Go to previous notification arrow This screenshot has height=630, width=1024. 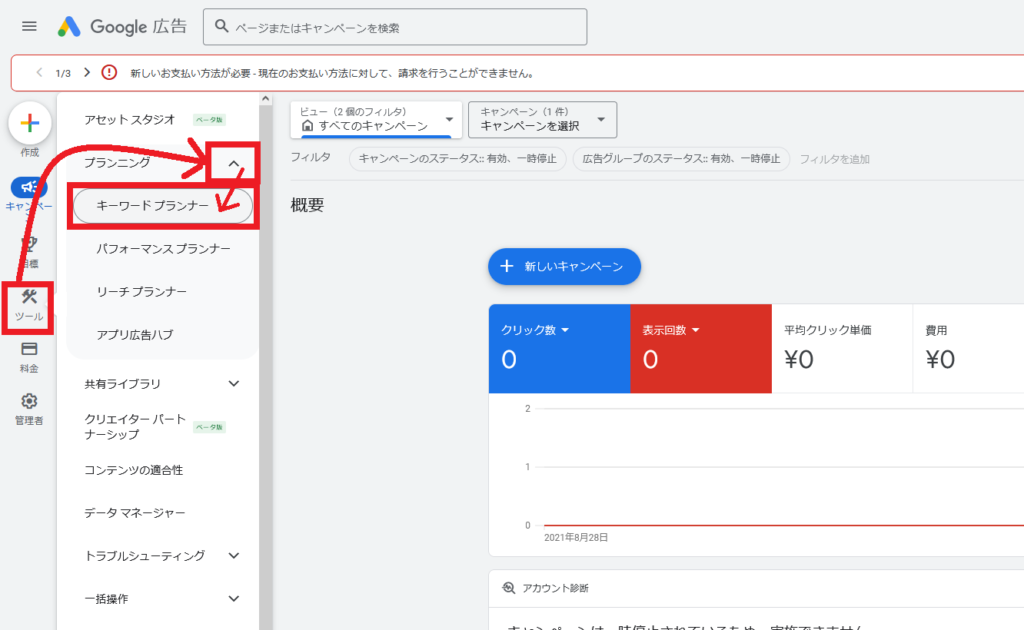point(39,73)
